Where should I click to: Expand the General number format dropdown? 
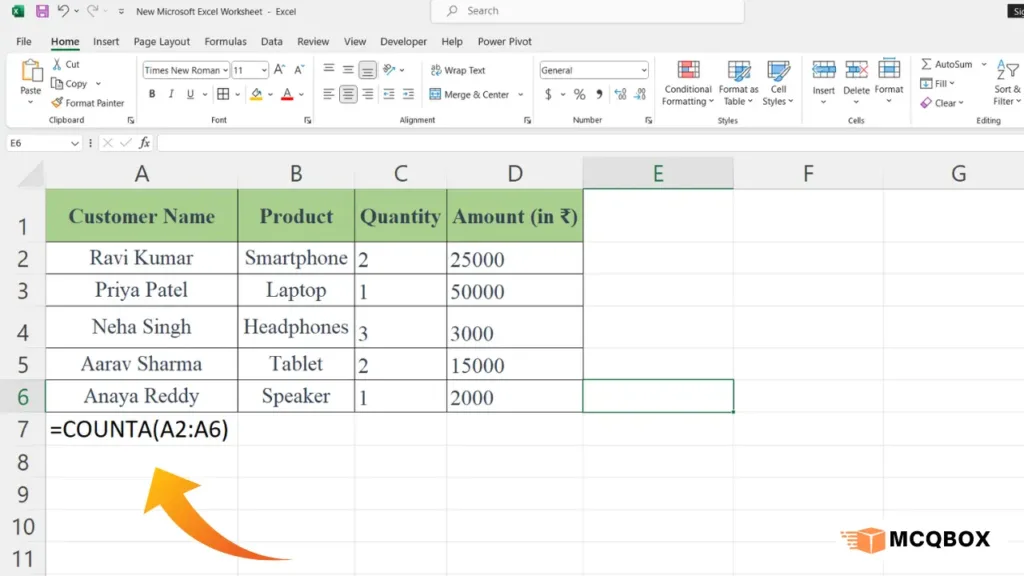point(643,71)
